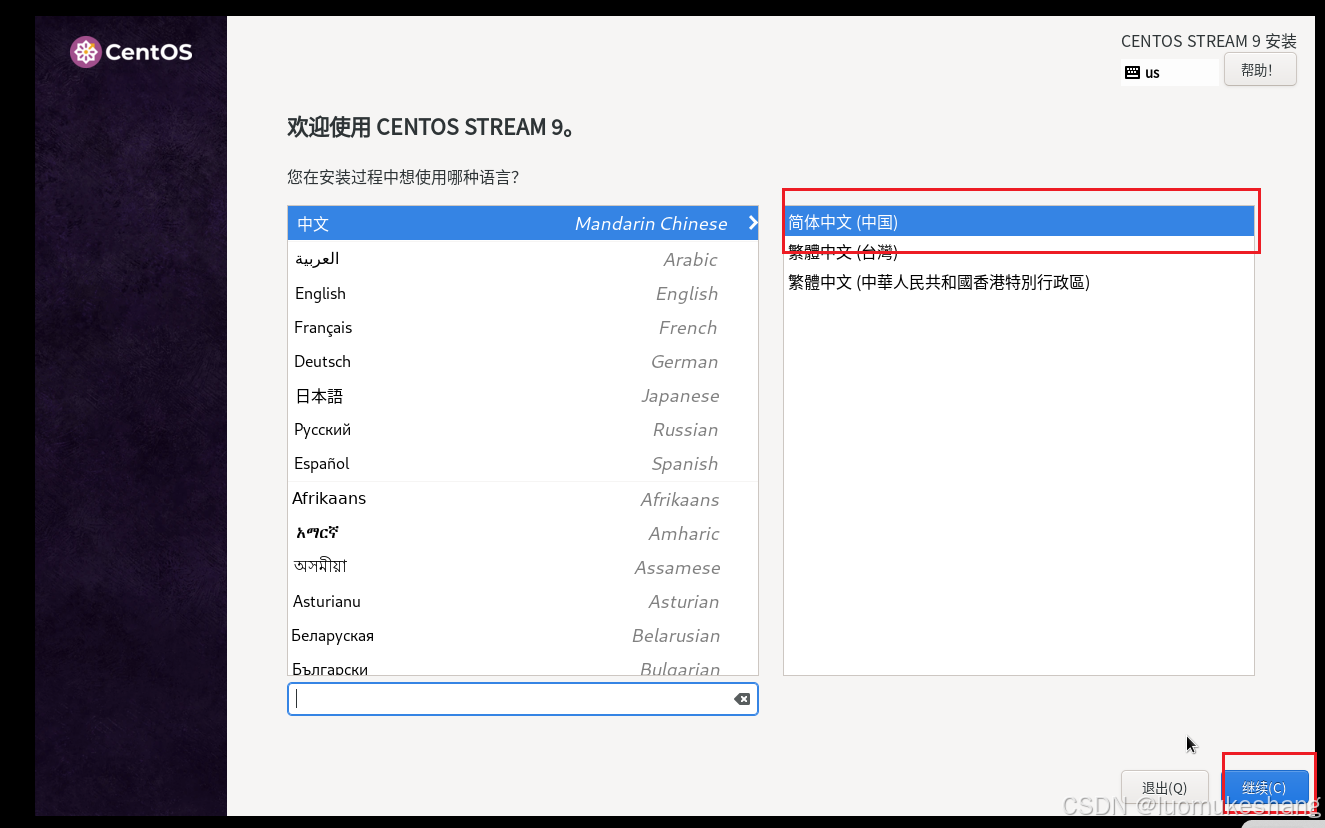Choose 繁體中文 (台灣) locale
Viewport: 1325px width, 828px height.
coord(1018,252)
